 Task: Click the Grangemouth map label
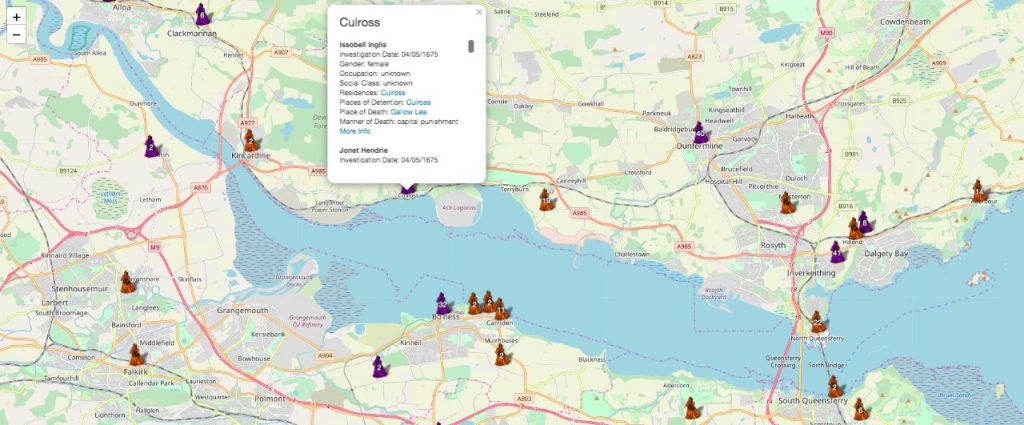pos(242,310)
